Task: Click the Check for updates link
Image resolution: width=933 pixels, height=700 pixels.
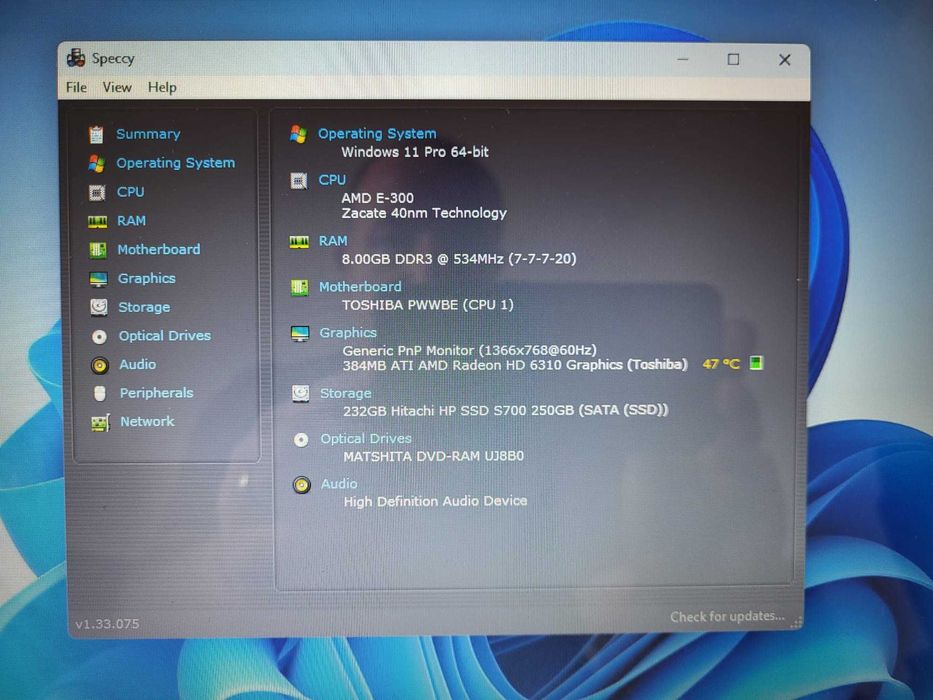Action: 727,617
